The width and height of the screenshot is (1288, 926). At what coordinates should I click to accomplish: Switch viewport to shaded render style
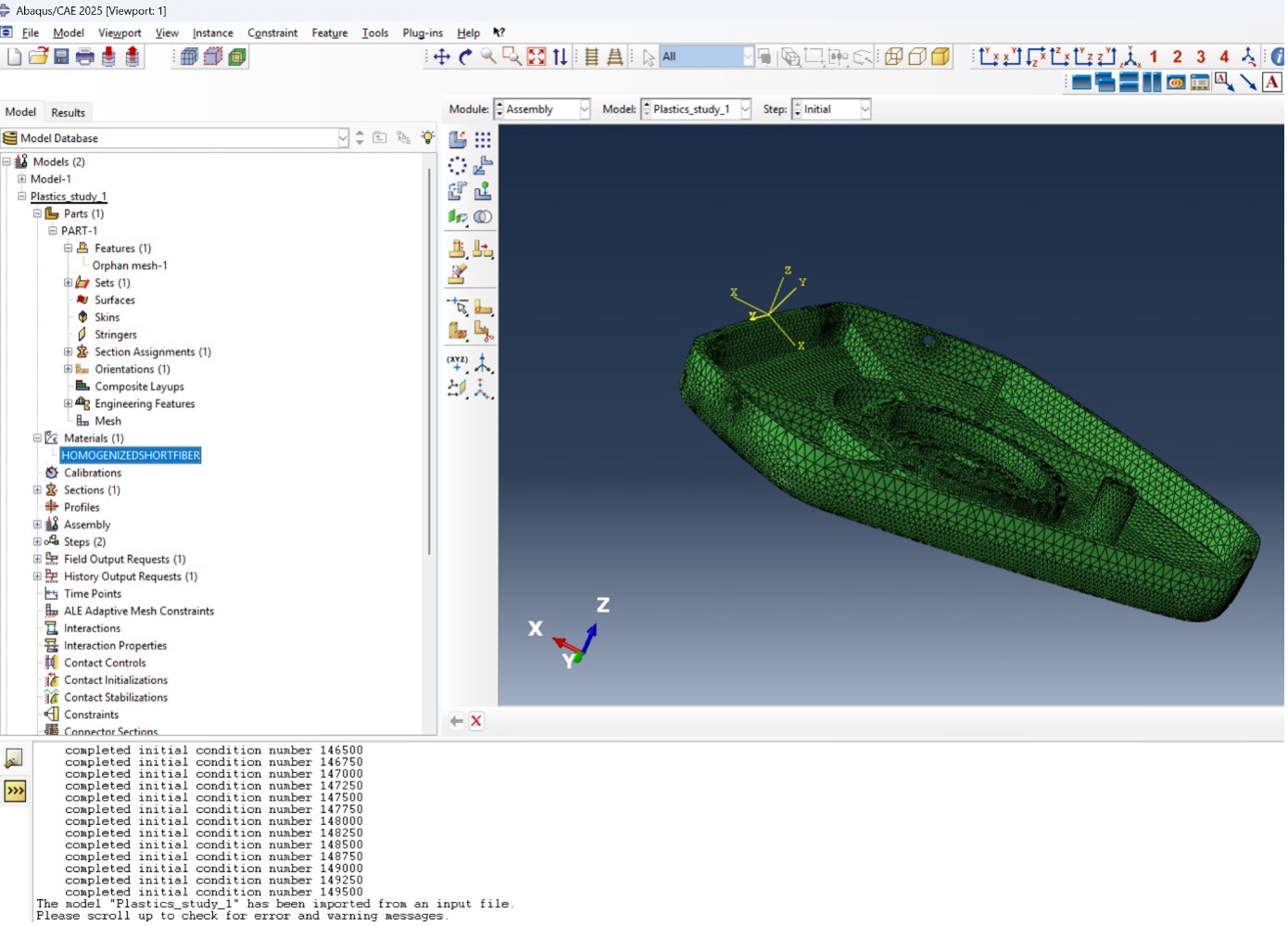[941, 57]
